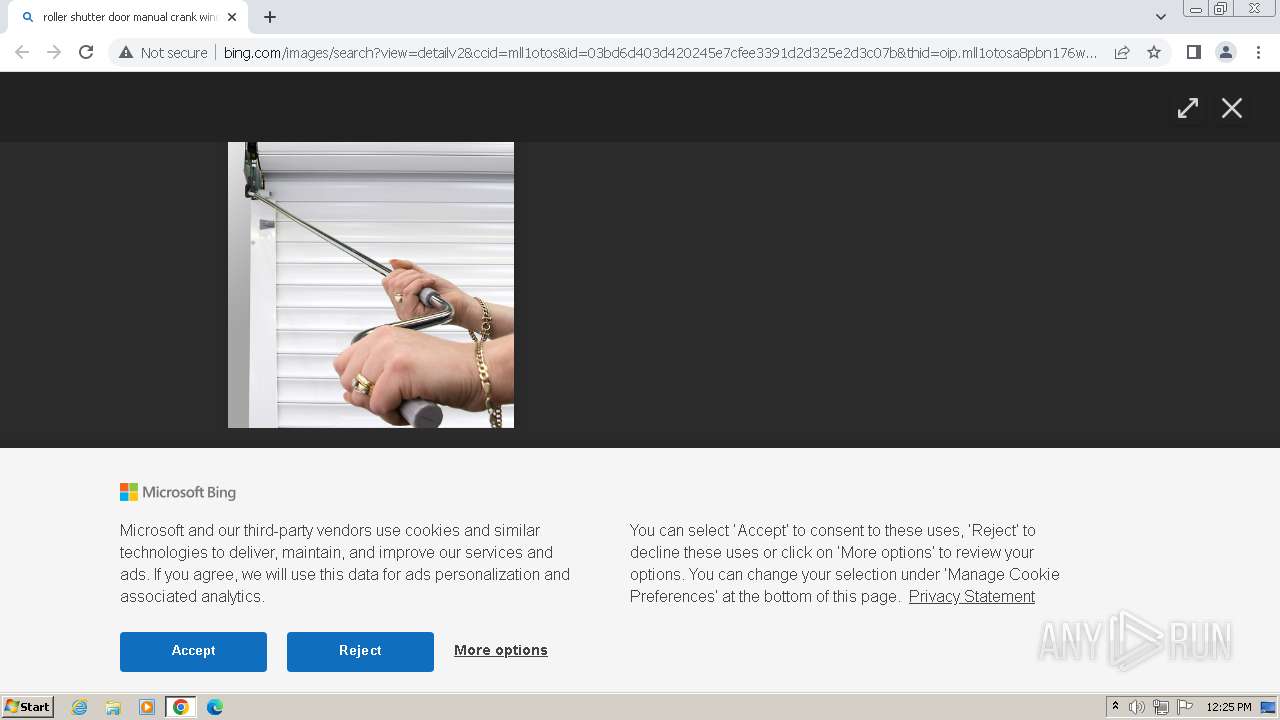Open the Chrome three-dot menu
The image size is (1280, 720).
tap(1258, 52)
